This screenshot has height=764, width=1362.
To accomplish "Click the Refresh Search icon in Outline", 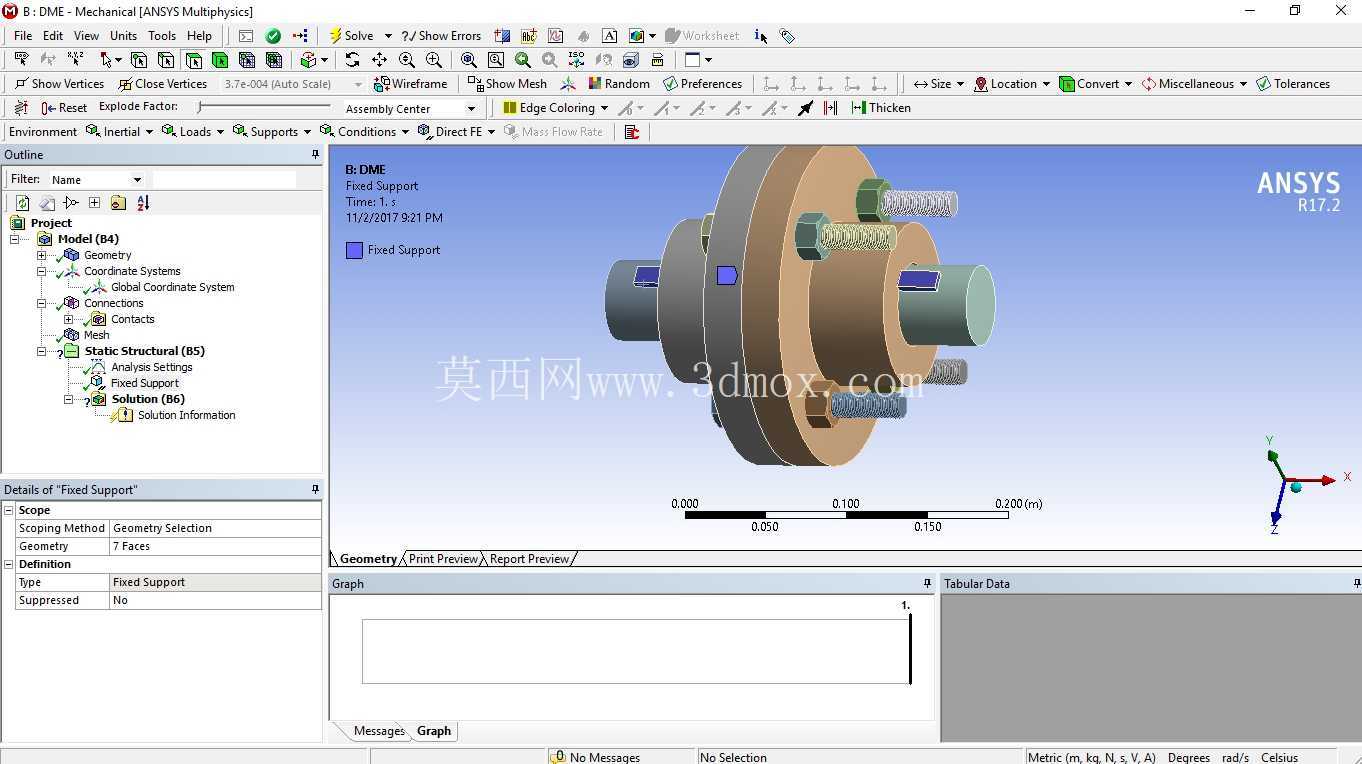I will click(x=22, y=203).
